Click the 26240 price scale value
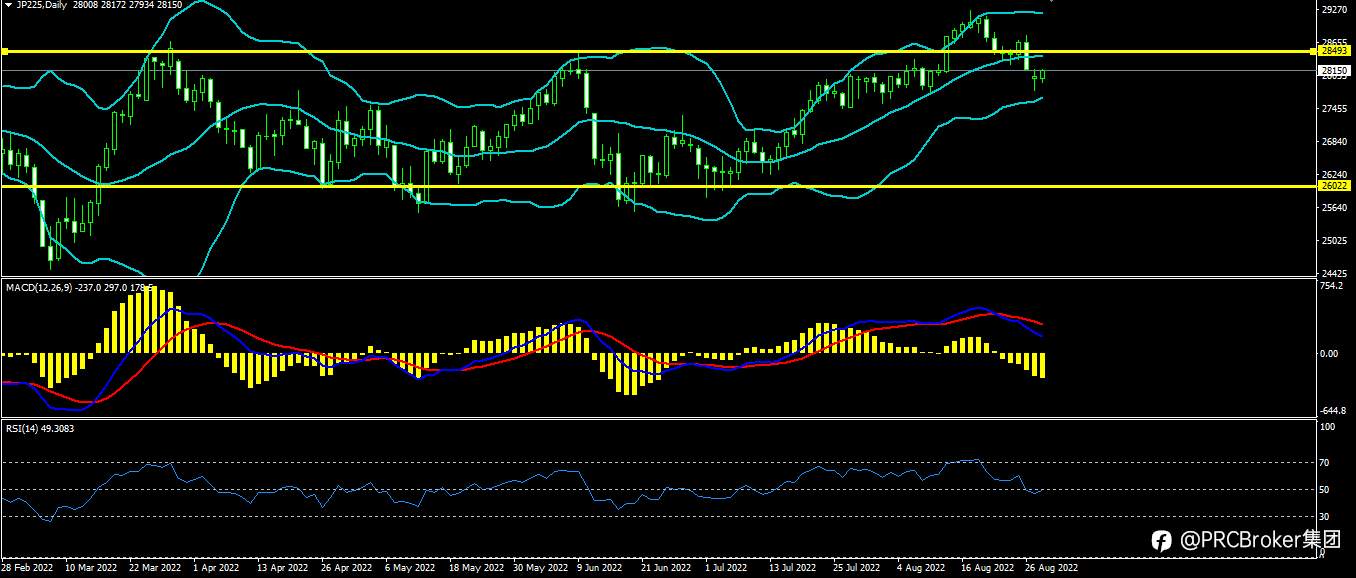This screenshot has height=578, width=1356. coord(1333,174)
